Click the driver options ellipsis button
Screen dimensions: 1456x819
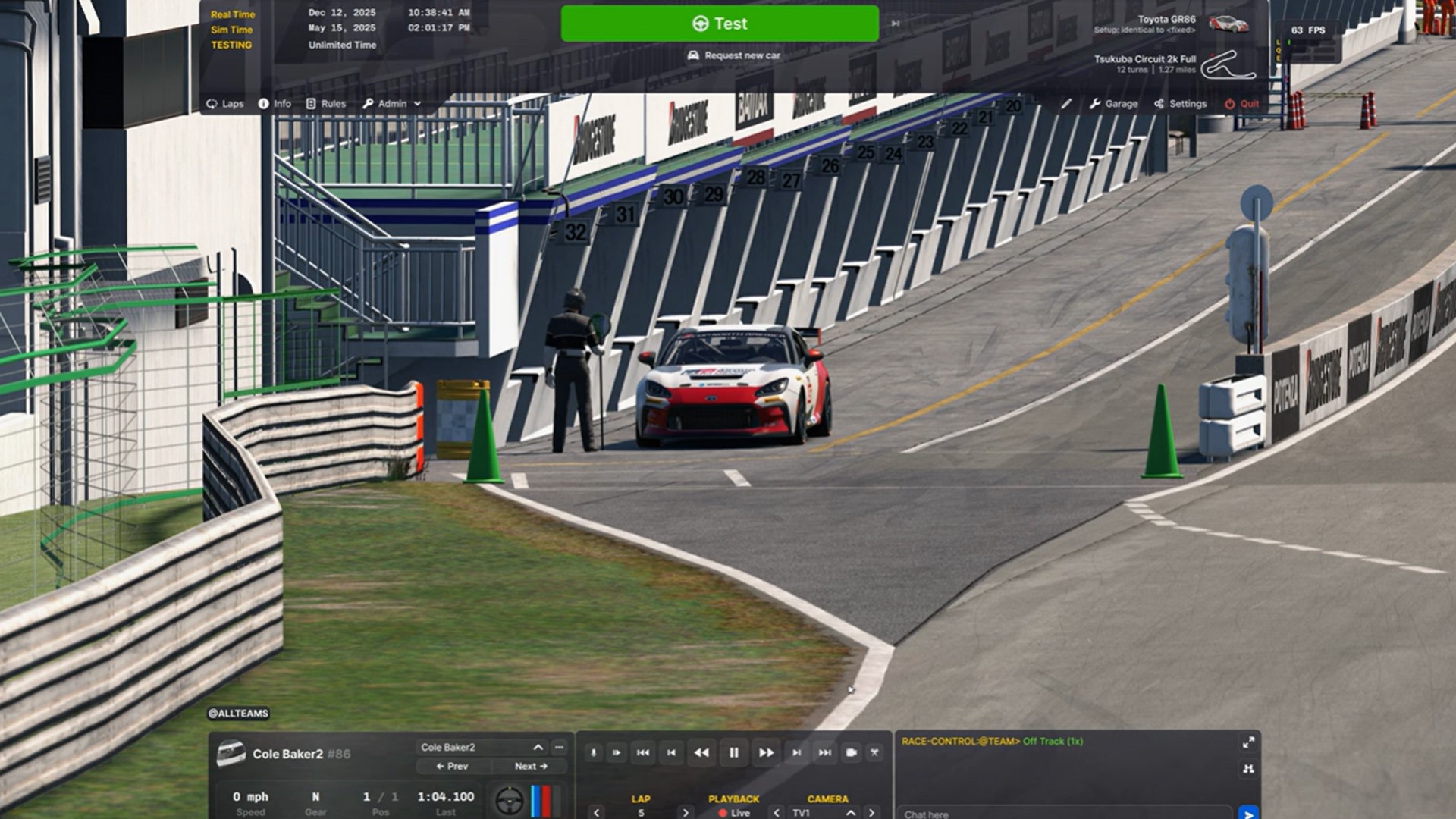point(559,748)
